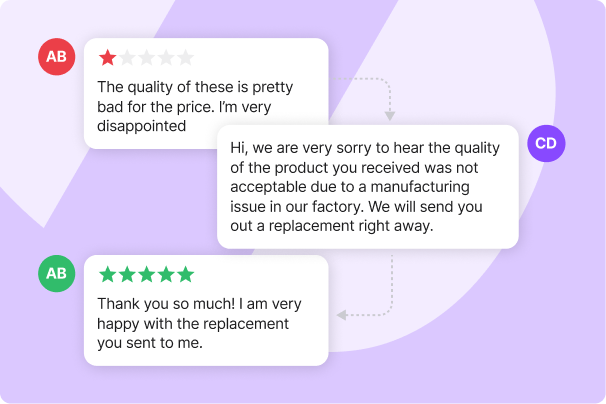This screenshot has width=606, height=404.
Task: Click the third green star
Action: [x=147, y=274]
